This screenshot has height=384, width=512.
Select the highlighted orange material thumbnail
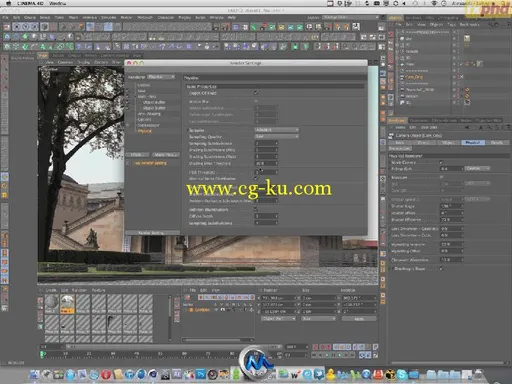67,304
